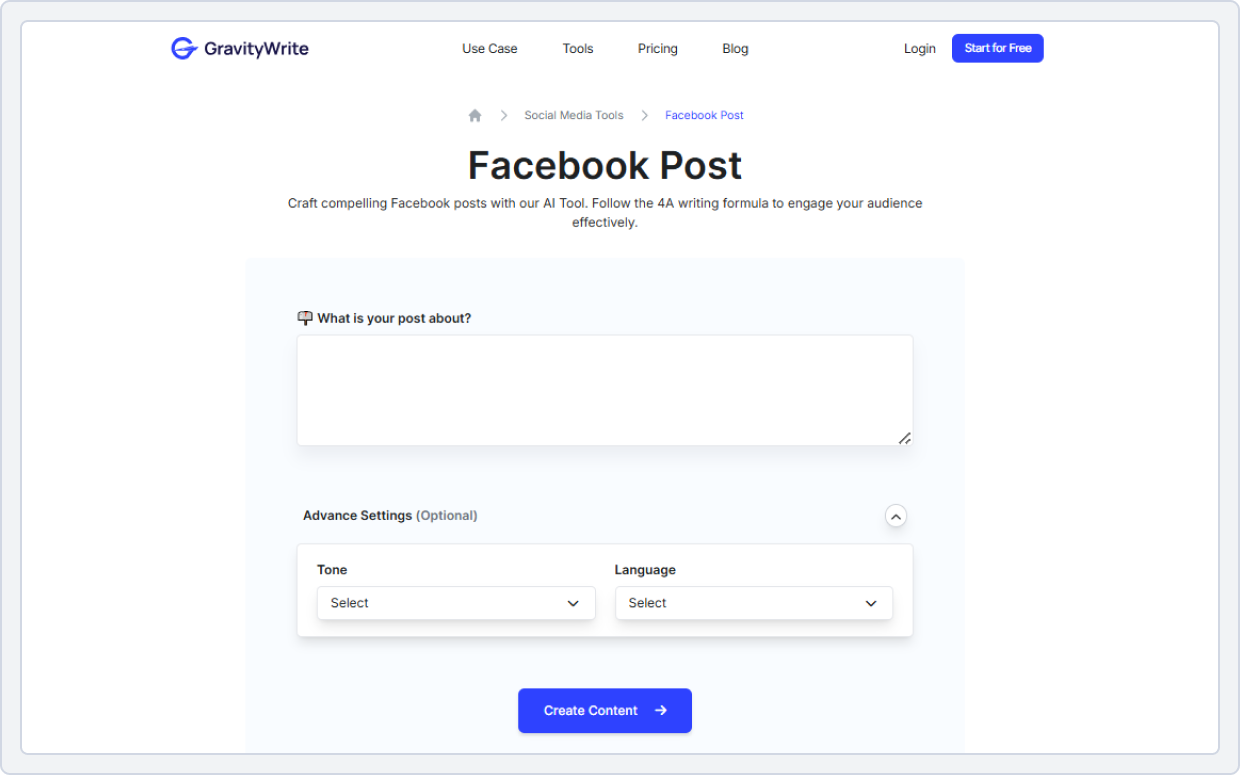Click the "What is your post about?" label
The width and height of the screenshot is (1240, 775).
(394, 318)
